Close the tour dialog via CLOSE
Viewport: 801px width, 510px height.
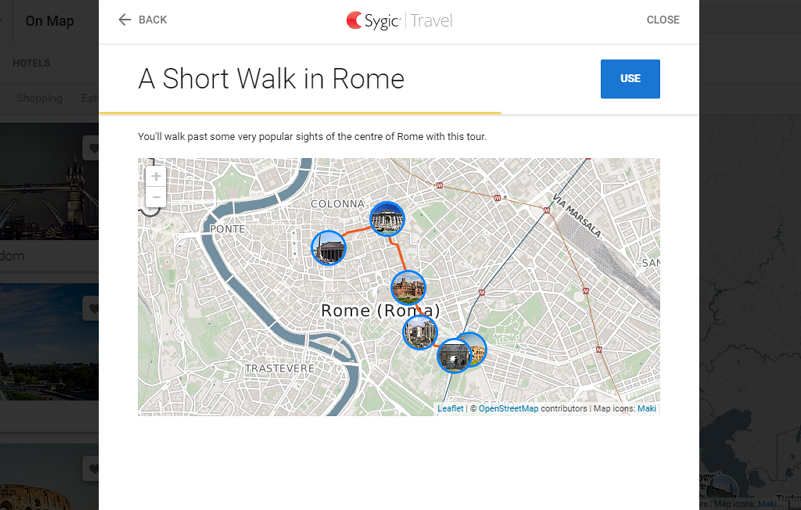pyautogui.click(x=662, y=20)
